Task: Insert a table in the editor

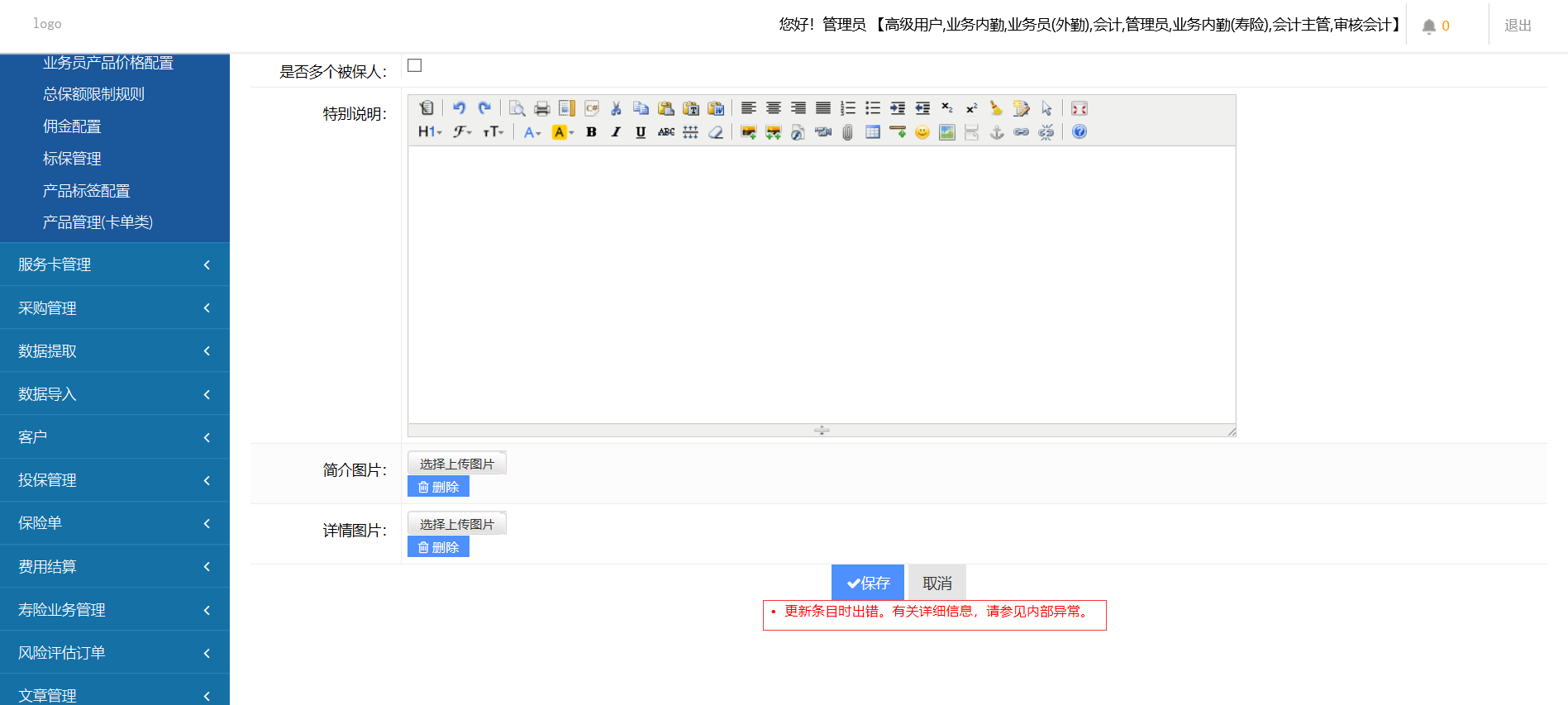Action: pyautogui.click(x=873, y=132)
